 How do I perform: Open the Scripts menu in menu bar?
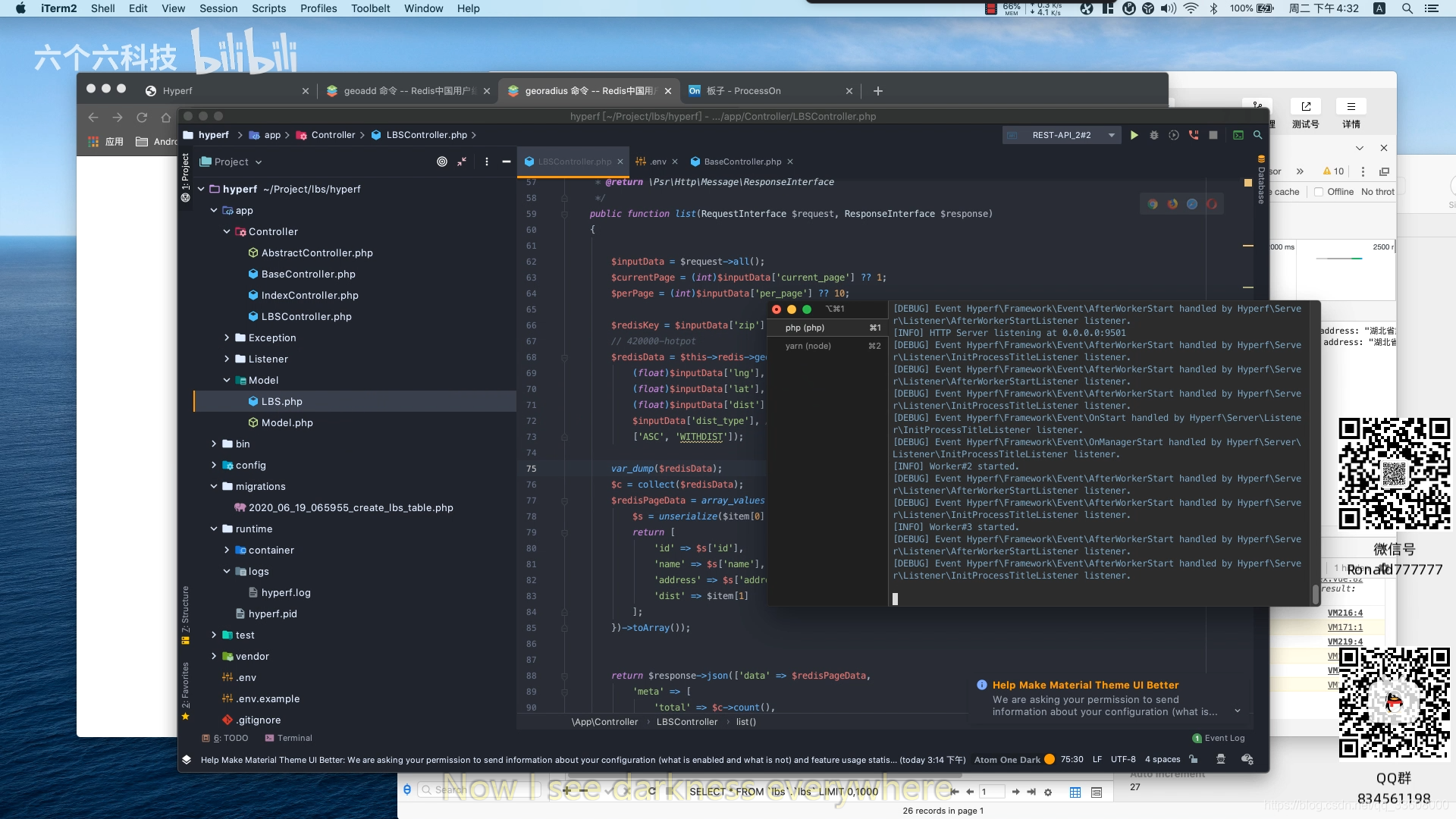[x=268, y=8]
